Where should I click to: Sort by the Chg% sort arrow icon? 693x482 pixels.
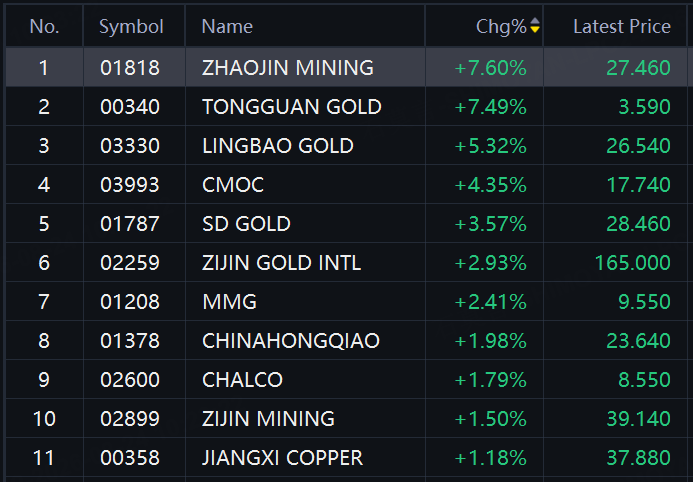pyautogui.click(x=535, y=26)
